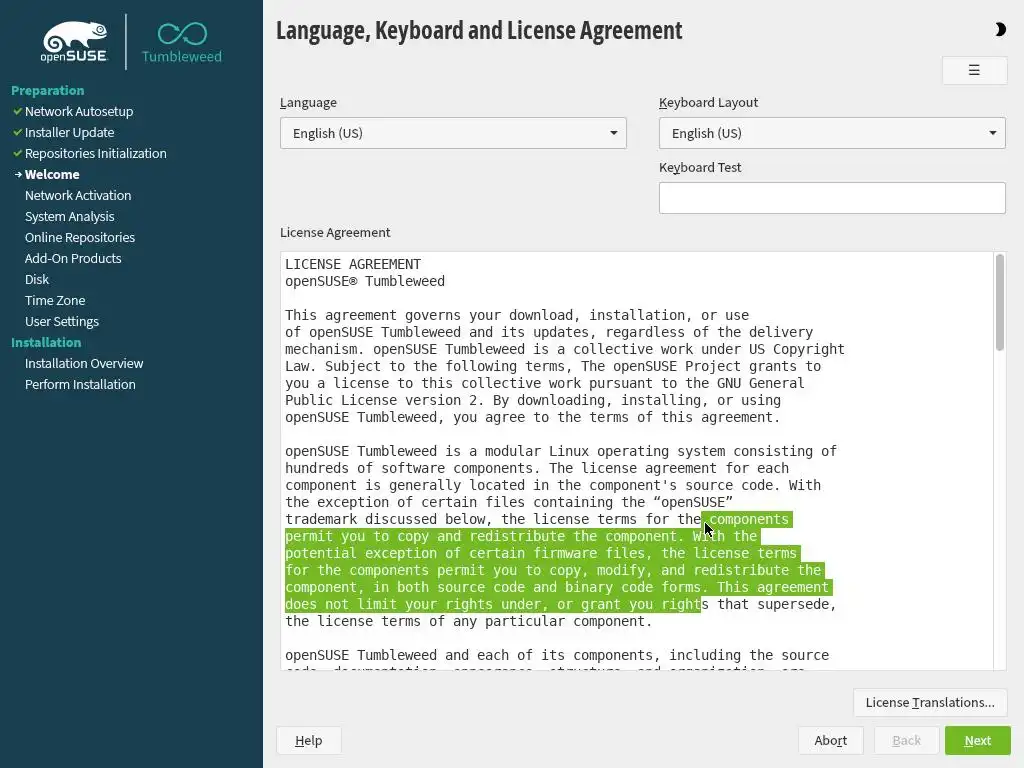The height and width of the screenshot is (768, 1024).
Task: Click the 'openSUSE® Tumbleweed' license line
Action: point(364,281)
